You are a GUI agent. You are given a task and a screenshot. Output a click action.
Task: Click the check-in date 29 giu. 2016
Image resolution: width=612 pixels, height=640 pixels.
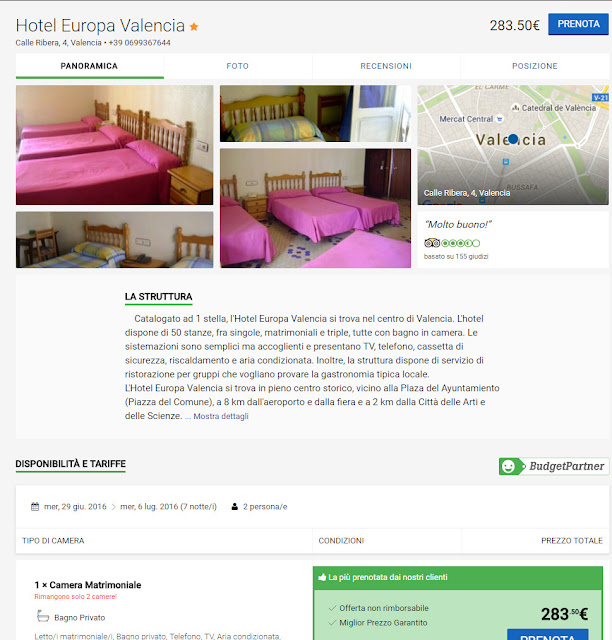(75, 507)
